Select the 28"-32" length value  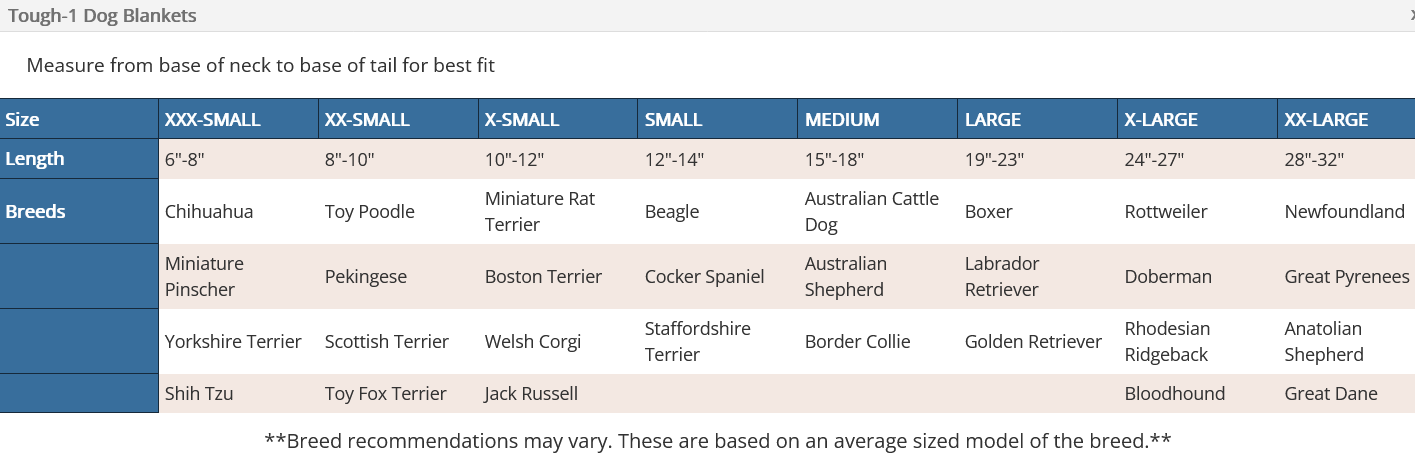coord(1346,159)
